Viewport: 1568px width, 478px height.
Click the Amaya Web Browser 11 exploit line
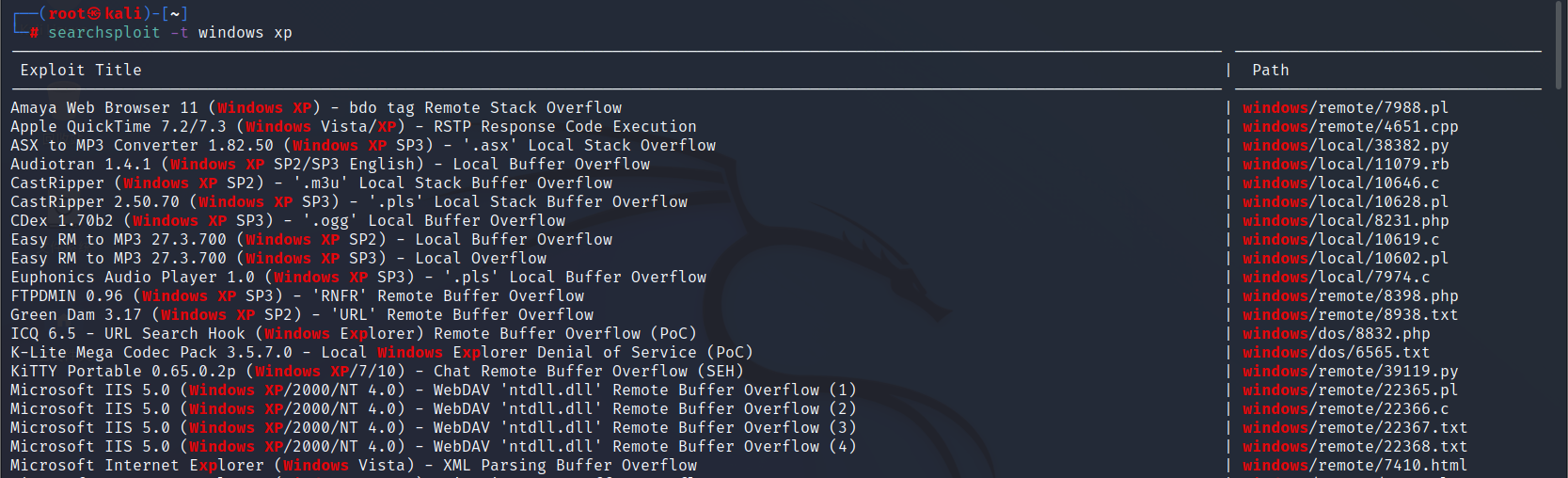click(x=316, y=108)
